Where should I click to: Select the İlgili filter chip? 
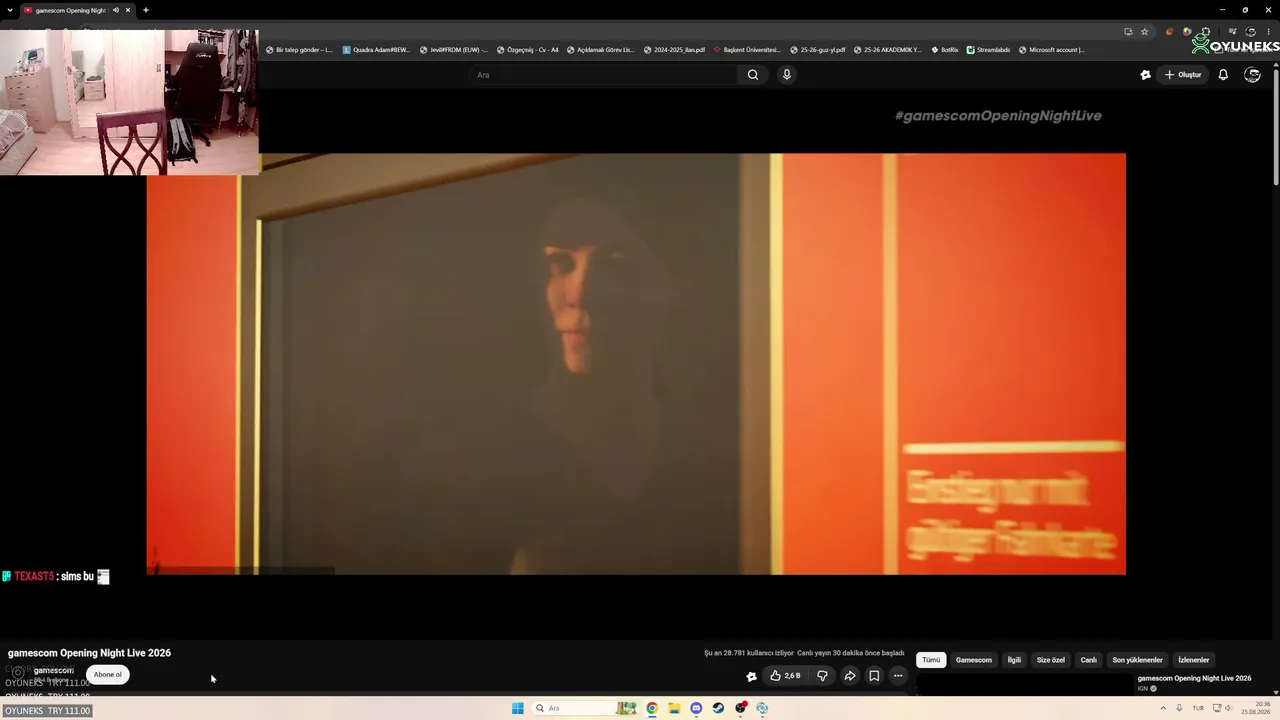[x=1014, y=660]
